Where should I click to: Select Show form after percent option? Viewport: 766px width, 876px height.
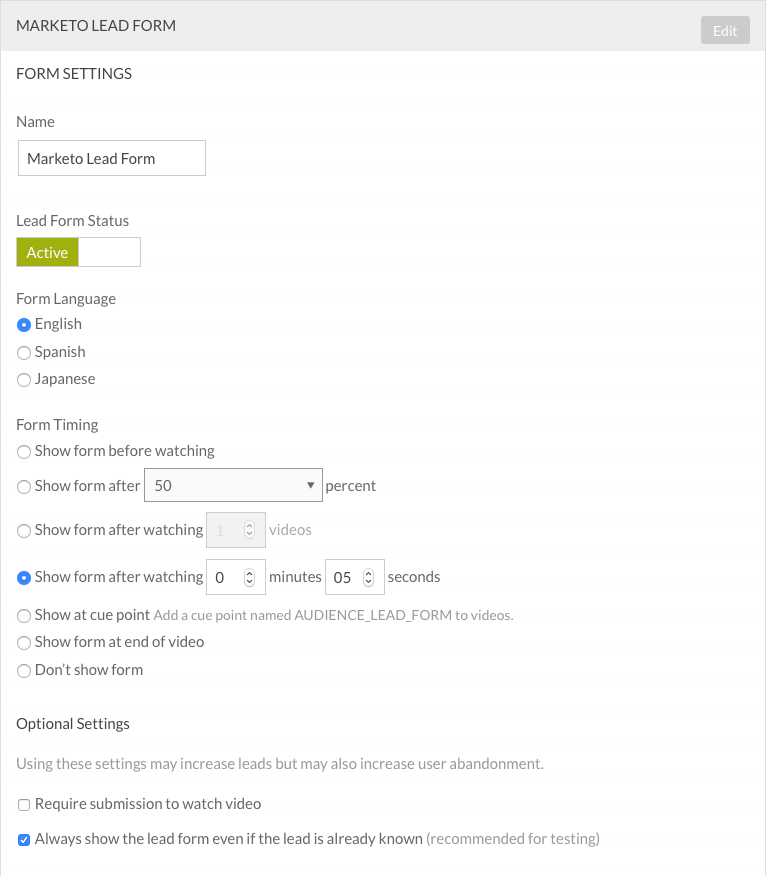[x=24, y=487]
